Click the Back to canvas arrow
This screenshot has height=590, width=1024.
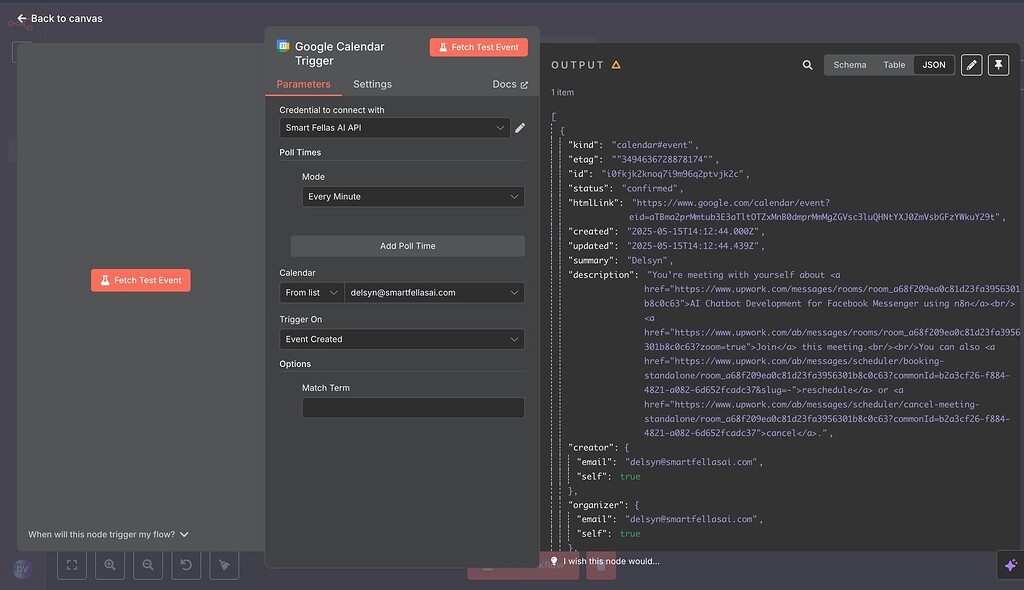pos(21,18)
